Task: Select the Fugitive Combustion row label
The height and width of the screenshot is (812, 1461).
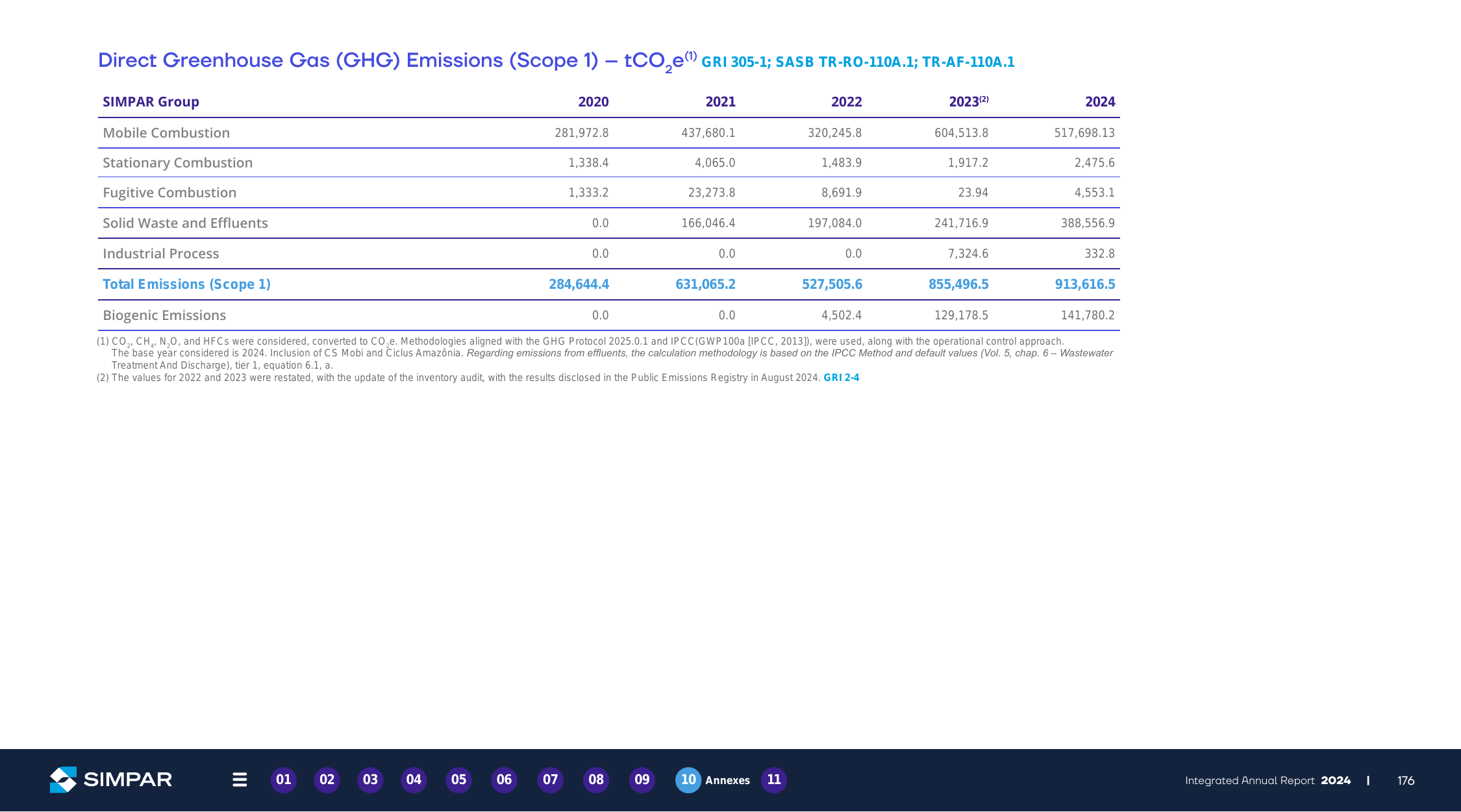Action: tap(169, 193)
